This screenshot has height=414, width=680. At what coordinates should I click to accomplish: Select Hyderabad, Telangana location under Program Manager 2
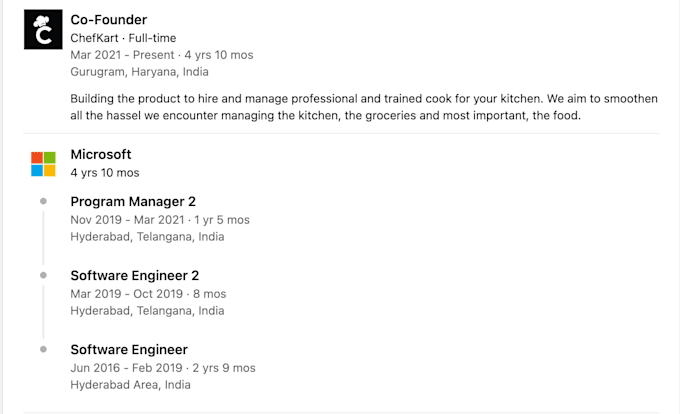pos(147,237)
